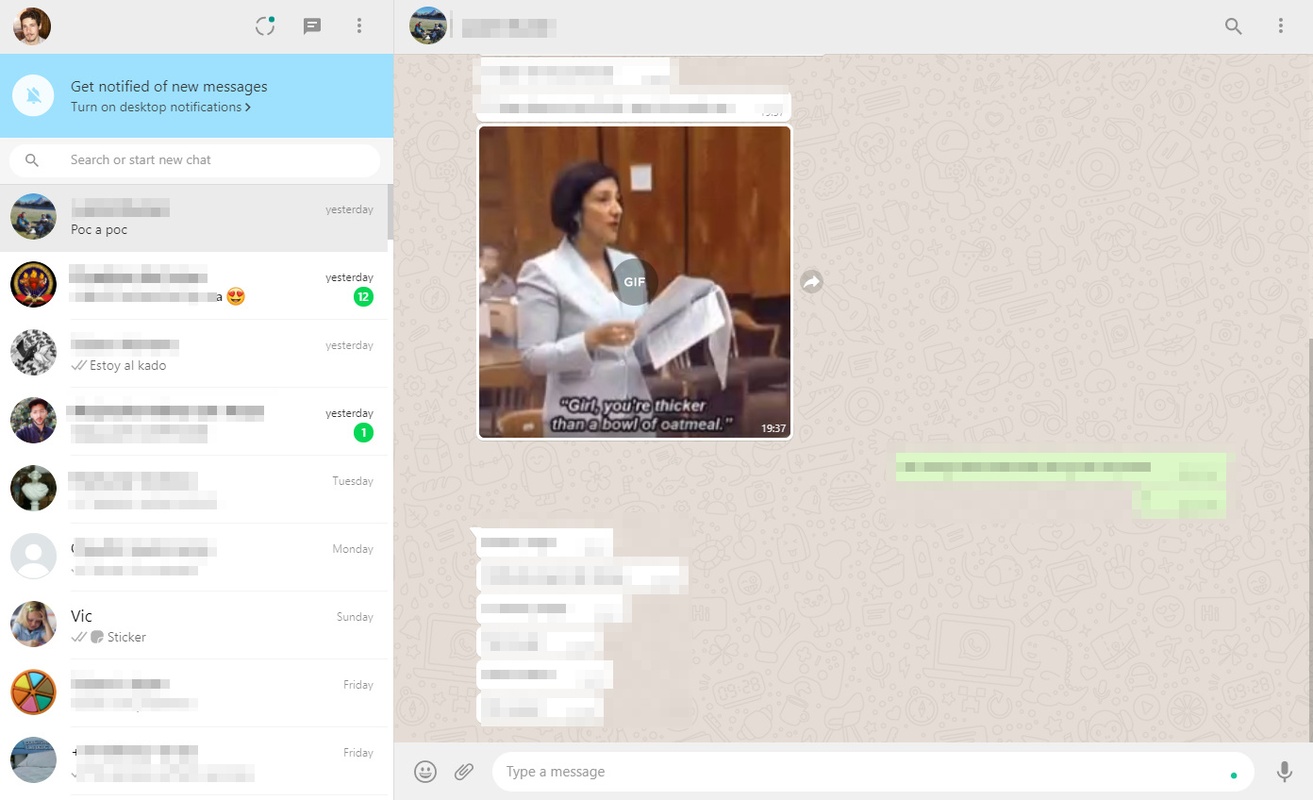The height and width of the screenshot is (800, 1313).
Task: Click the muted notifications bell icon
Action: (x=33, y=96)
